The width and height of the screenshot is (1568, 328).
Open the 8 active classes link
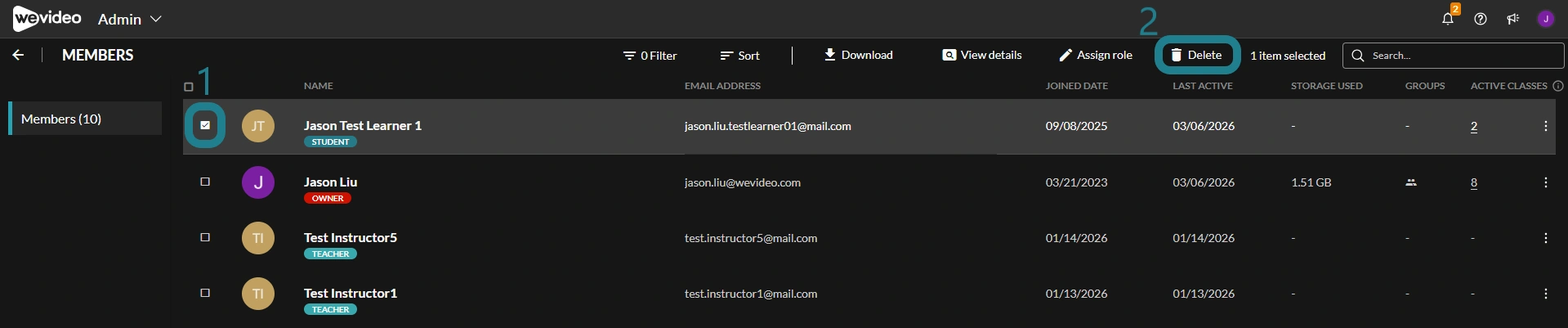[x=1474, y=182]
